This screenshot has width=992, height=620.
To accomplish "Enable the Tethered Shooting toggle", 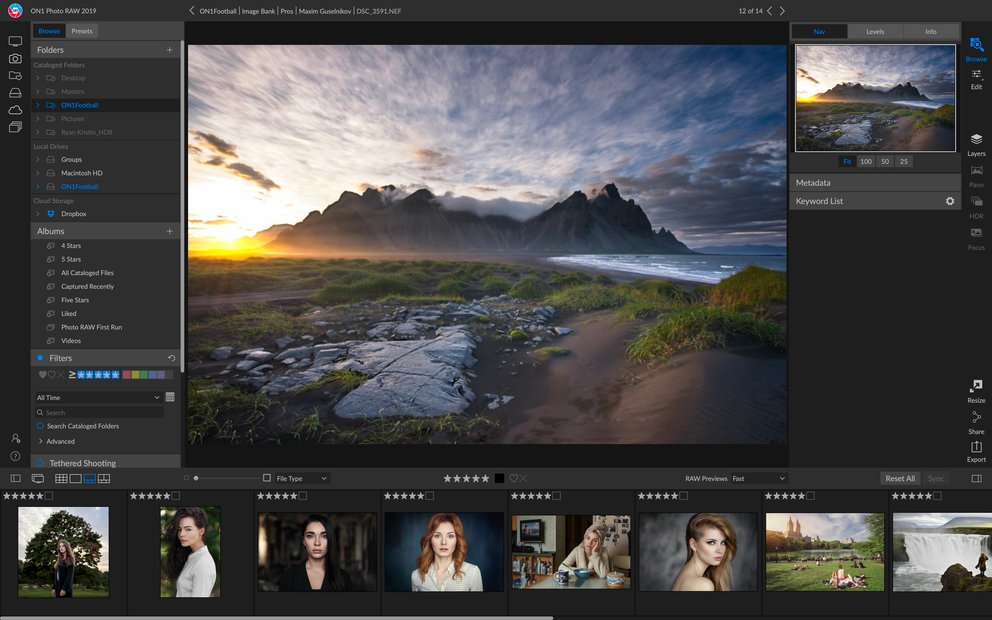I will tap(40, 463).
